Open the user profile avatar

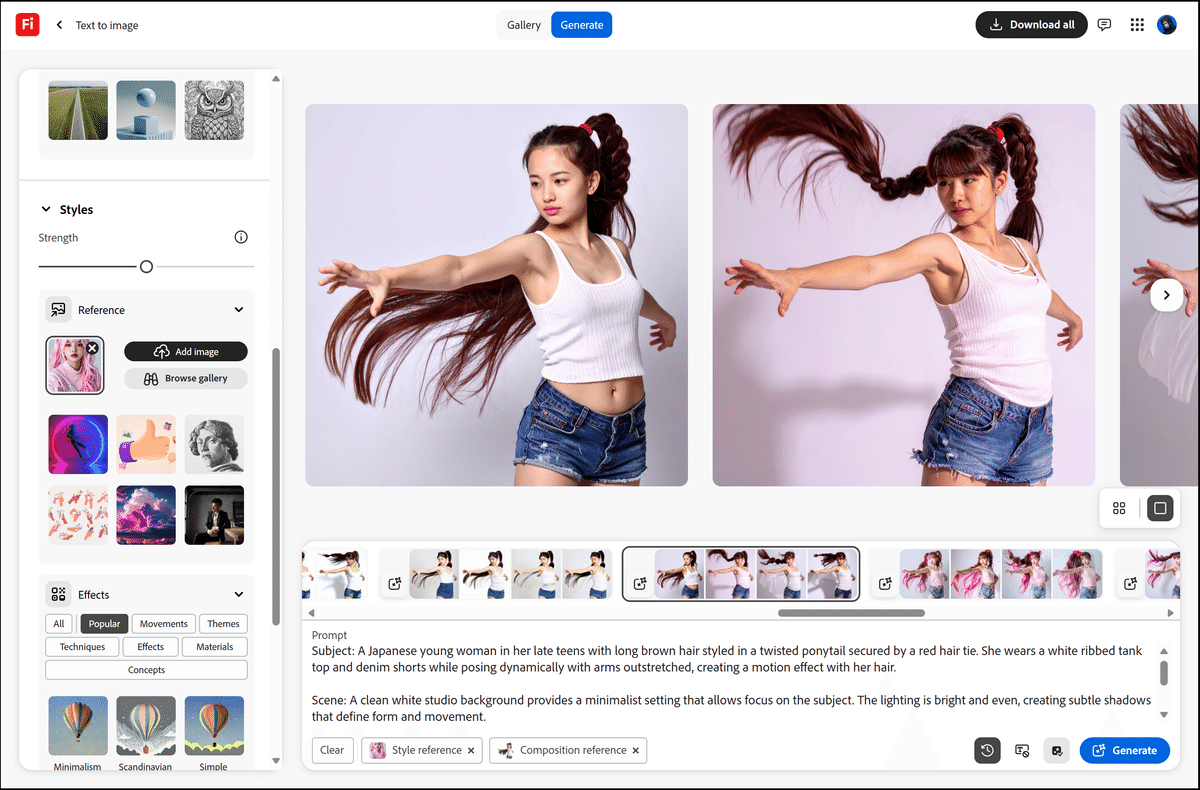pyautogui.click(x=1167, y=25)
